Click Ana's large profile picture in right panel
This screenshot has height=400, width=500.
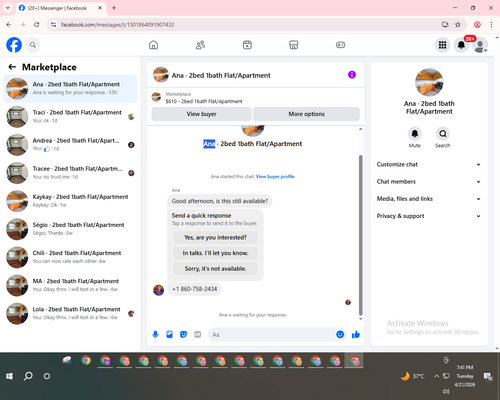[x=429, y=82]
